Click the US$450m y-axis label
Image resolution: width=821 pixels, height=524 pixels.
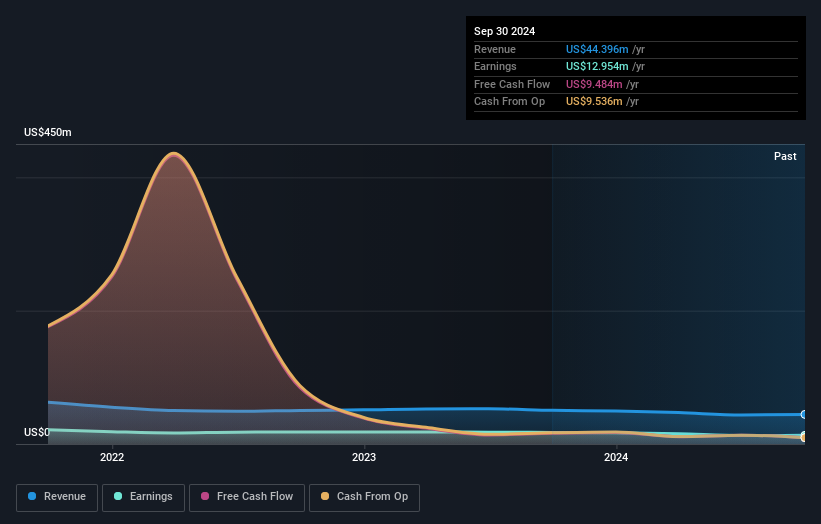pyautogui.click(x=48, y=132)
